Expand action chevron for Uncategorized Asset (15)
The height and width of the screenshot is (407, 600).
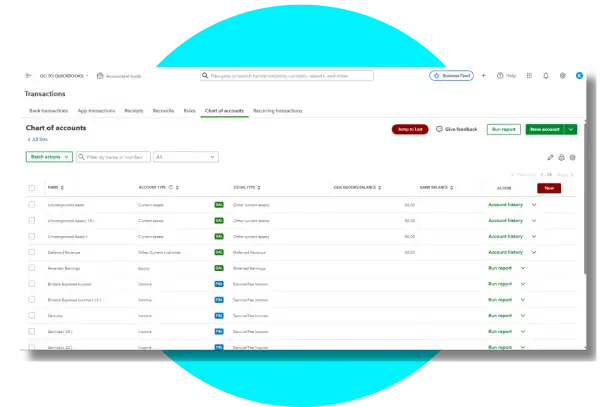click(x=534, y=221)
